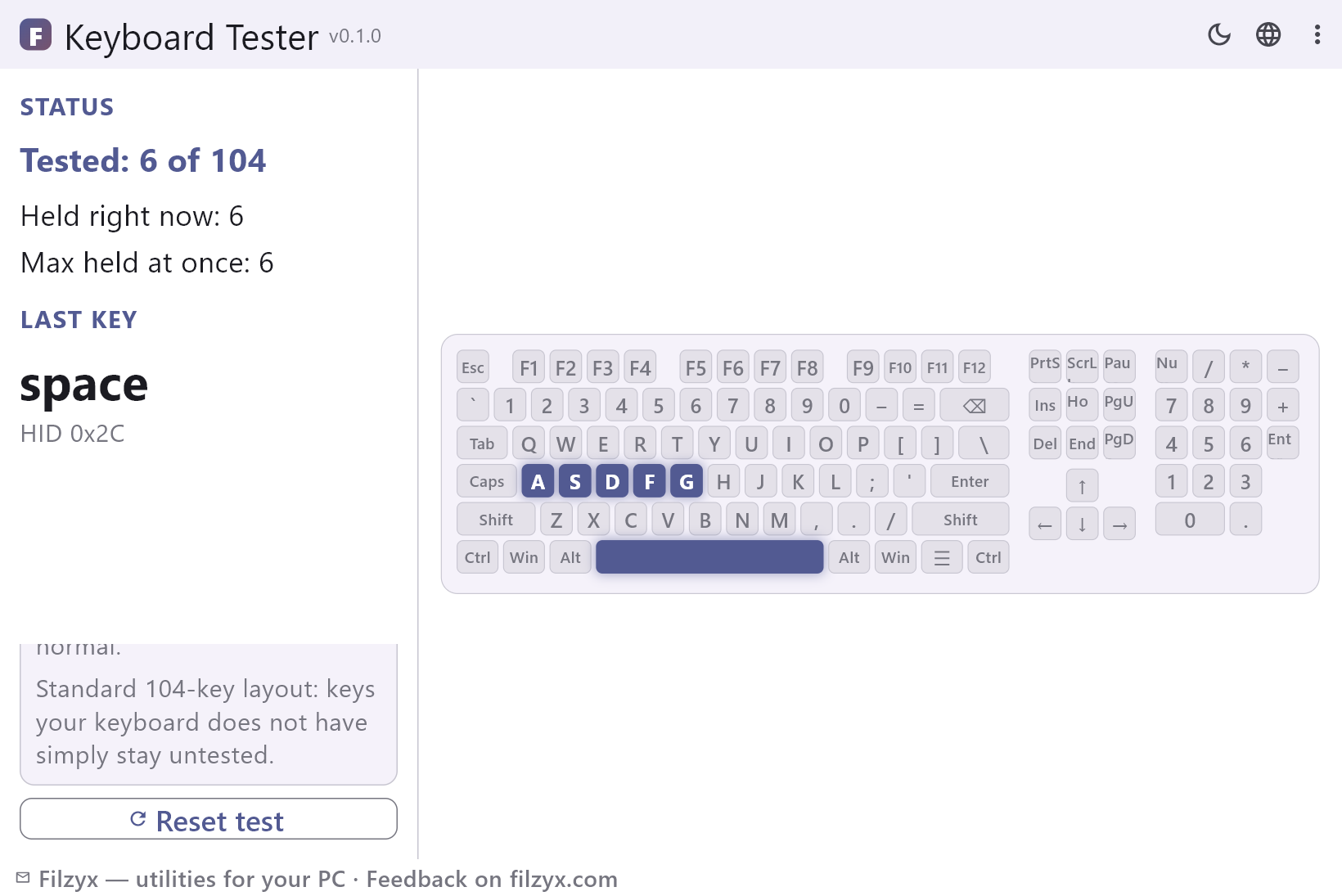Open the Feedback on filzyx.com link

coord(492,880)
